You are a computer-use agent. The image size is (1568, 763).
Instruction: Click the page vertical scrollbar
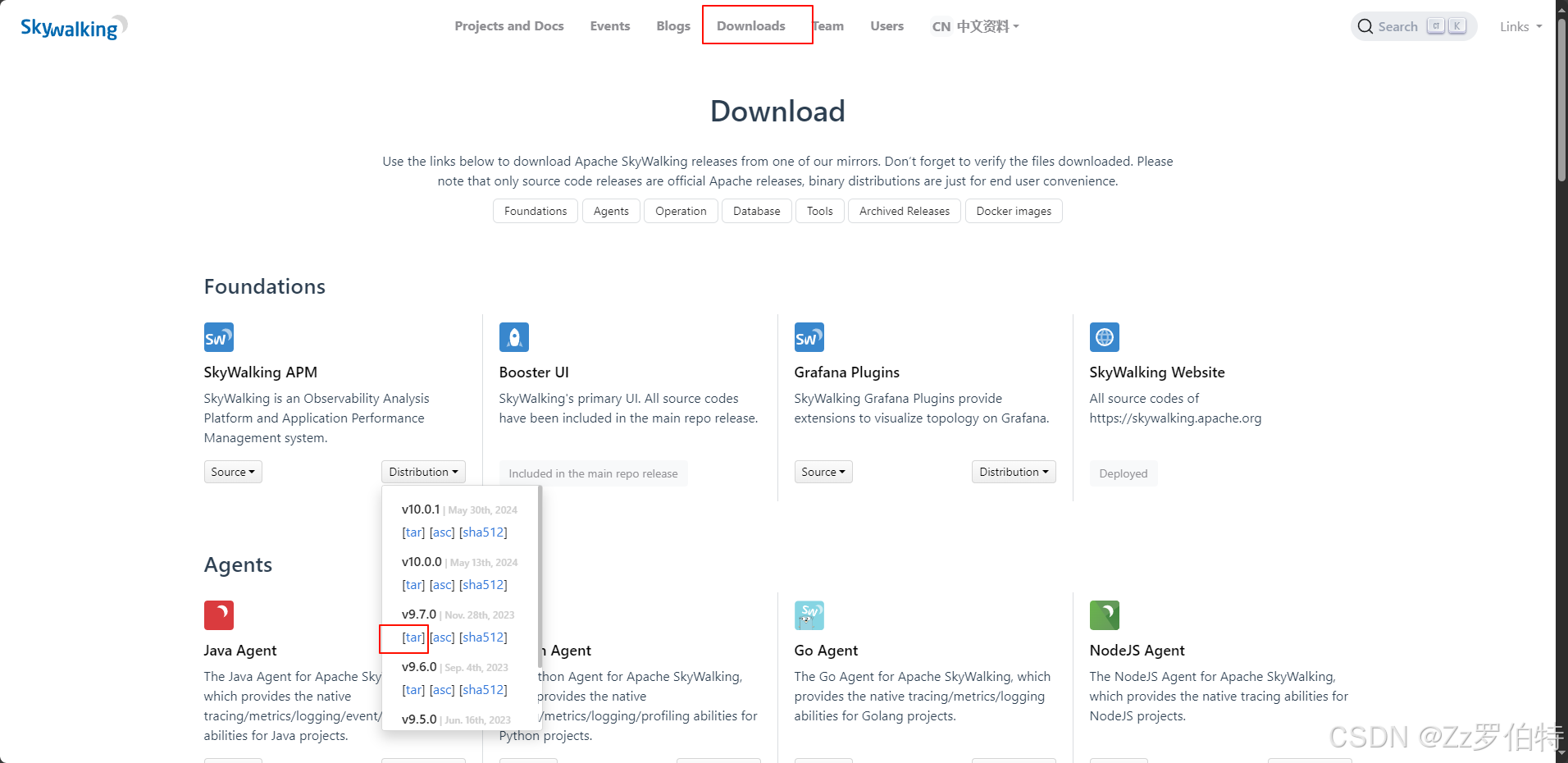click(1561, 98)
